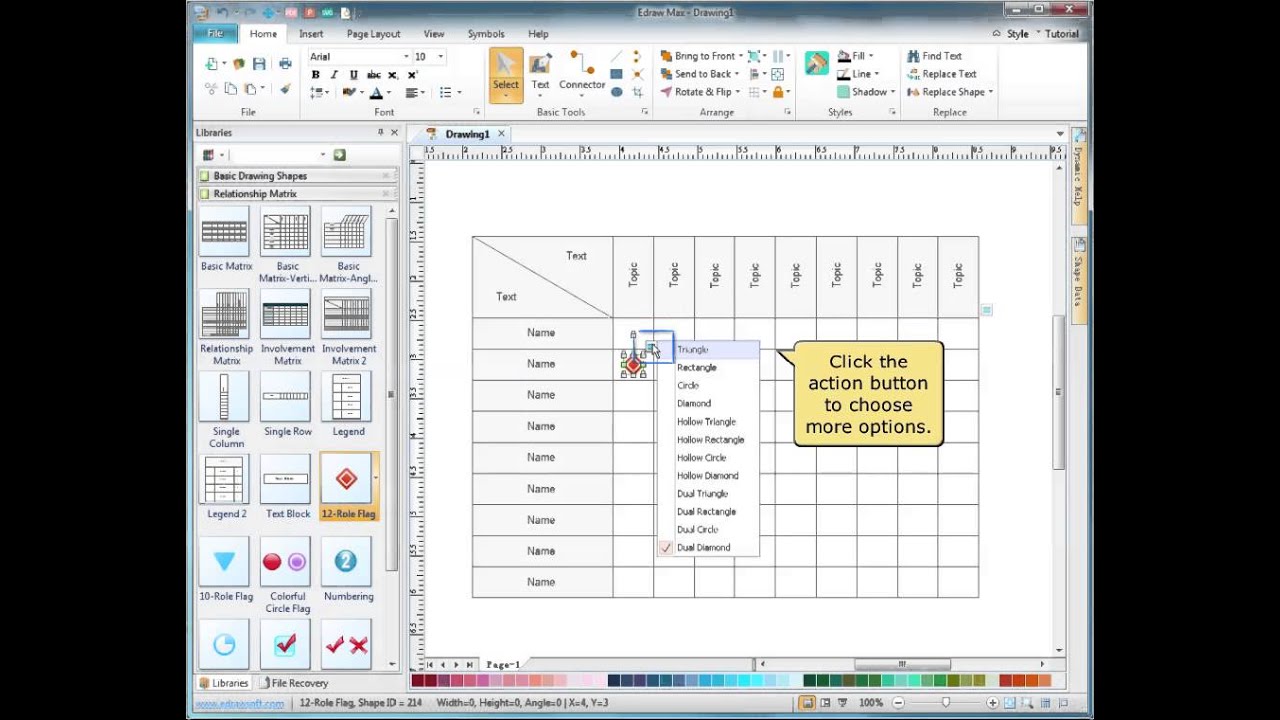Expand the Rotate & Flip dropdown
1280x720 pixels.
click(x=738, y=92)
